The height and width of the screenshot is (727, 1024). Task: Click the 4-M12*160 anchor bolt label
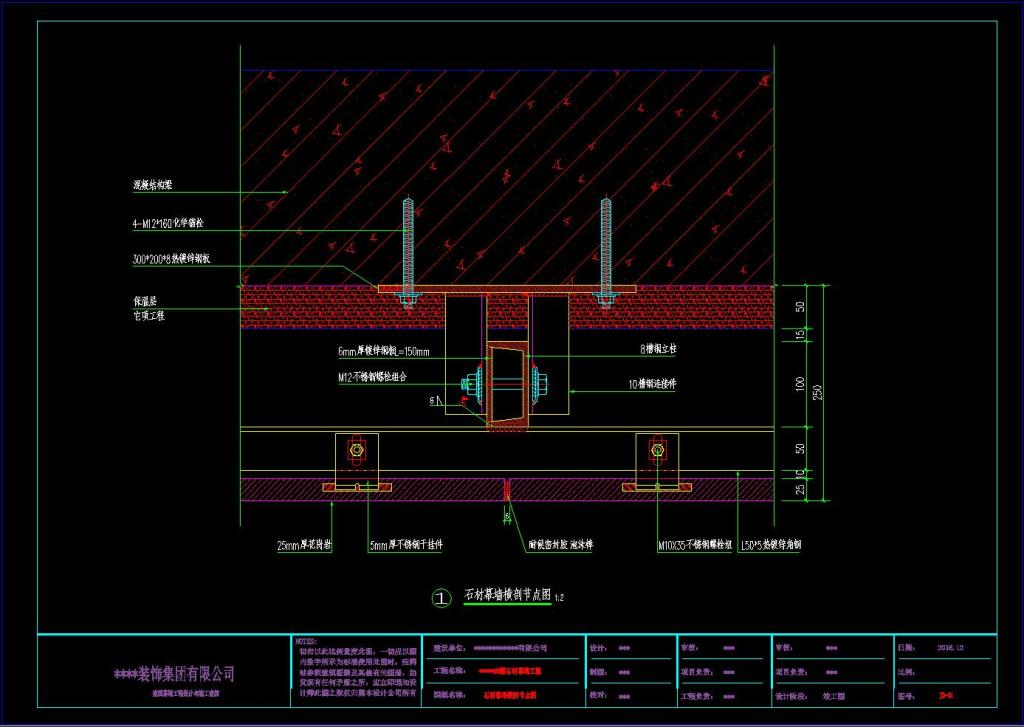168,223
